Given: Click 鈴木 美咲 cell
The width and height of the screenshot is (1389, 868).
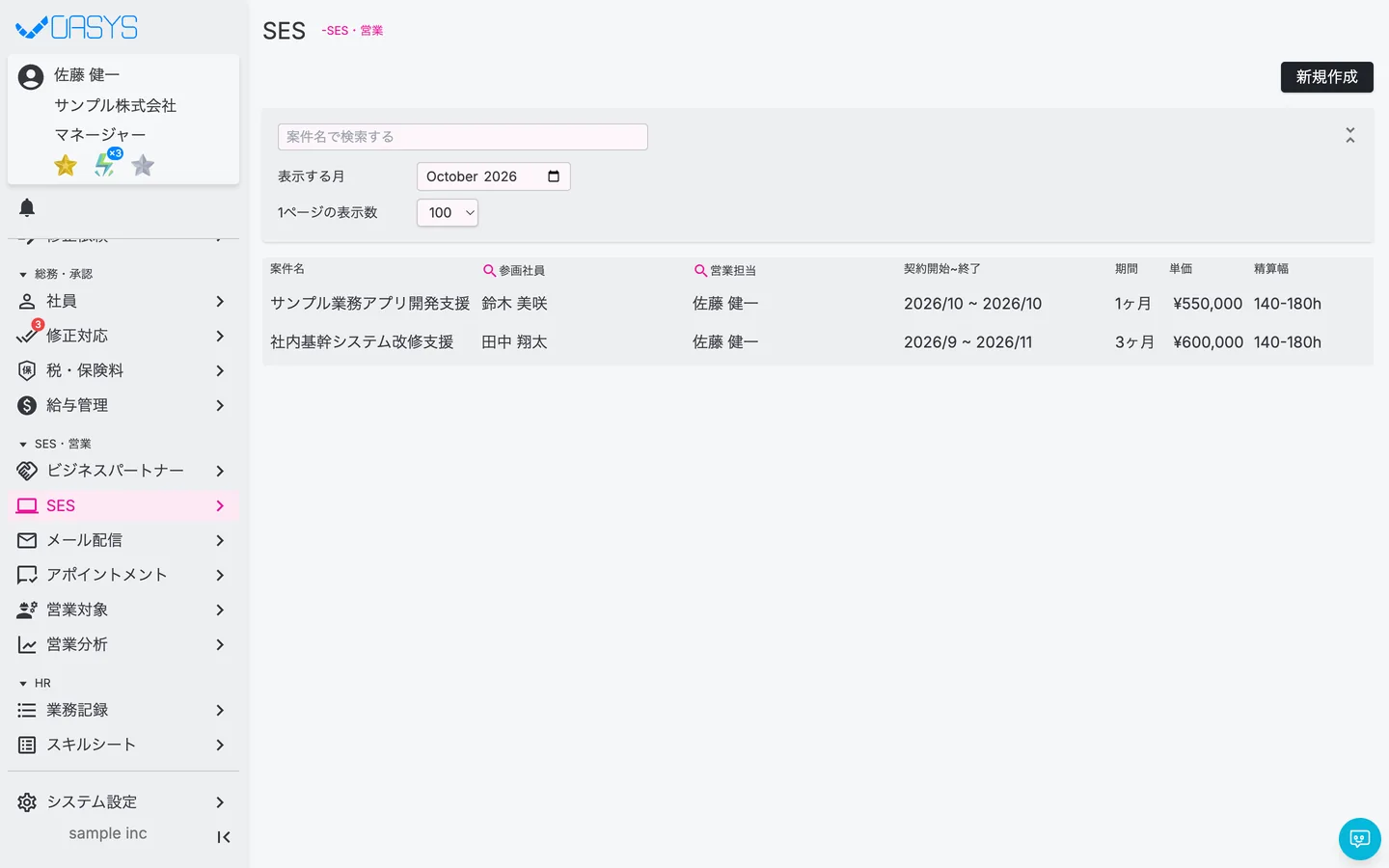Looking at the screenshot, I should click(x=514, y=303).
